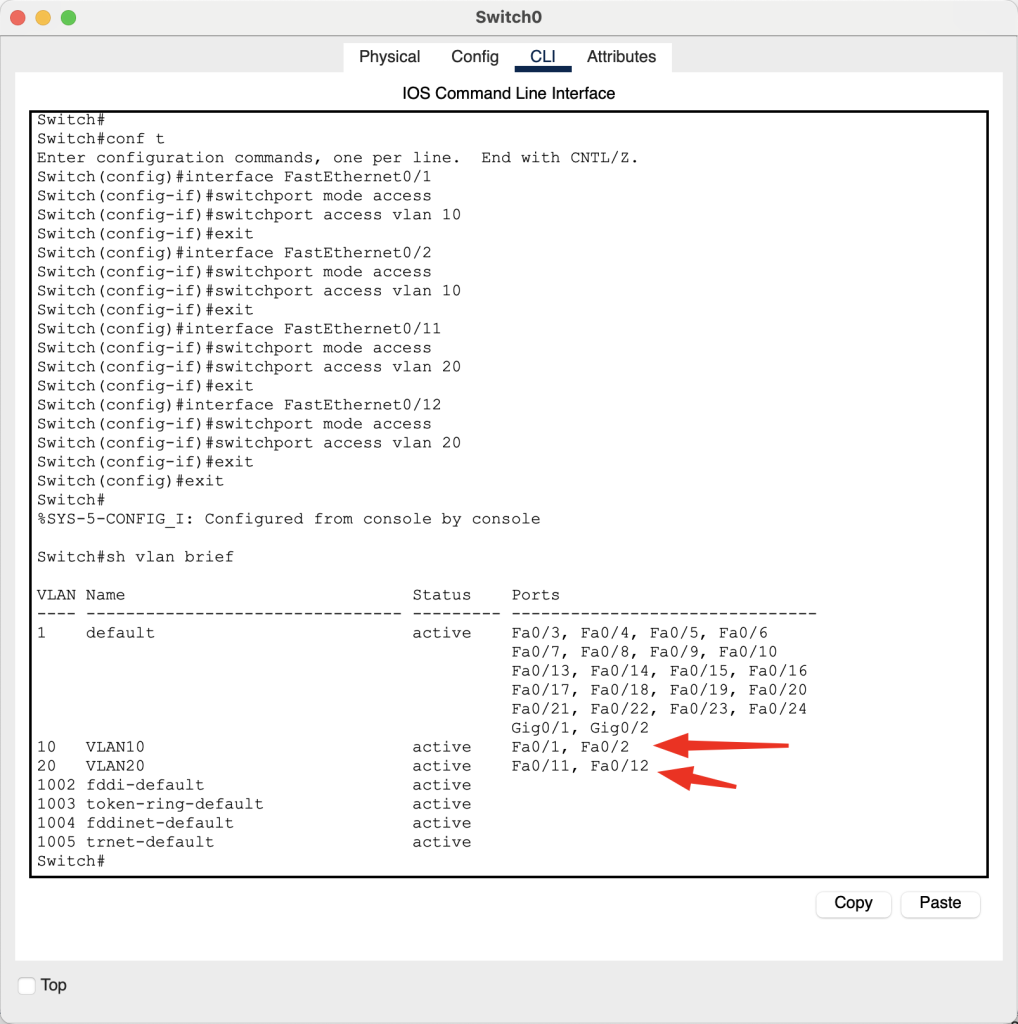Click the IOS Command Line Interface title
Viewport: 1018px width, 1024px height.
tap(508, 92)
